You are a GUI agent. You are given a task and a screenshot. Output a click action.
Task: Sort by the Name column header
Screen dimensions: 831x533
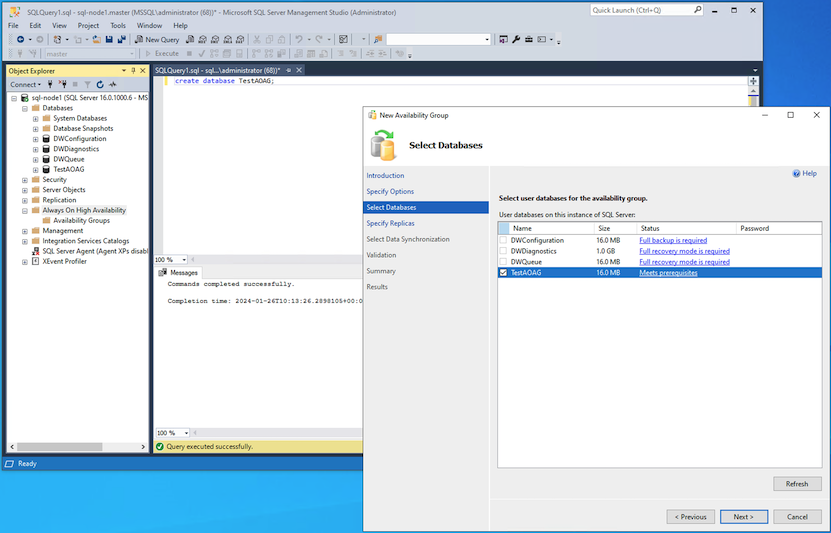pyautogui.click(x=552, y=228)
